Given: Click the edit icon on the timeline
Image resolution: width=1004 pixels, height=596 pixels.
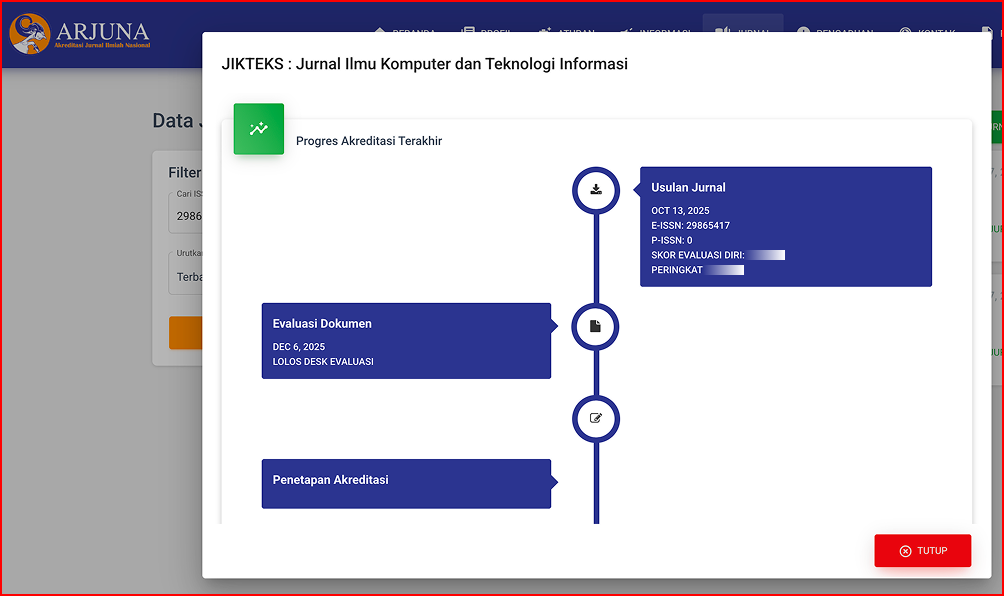Looking at the screenshot, I should coord(596,418).
